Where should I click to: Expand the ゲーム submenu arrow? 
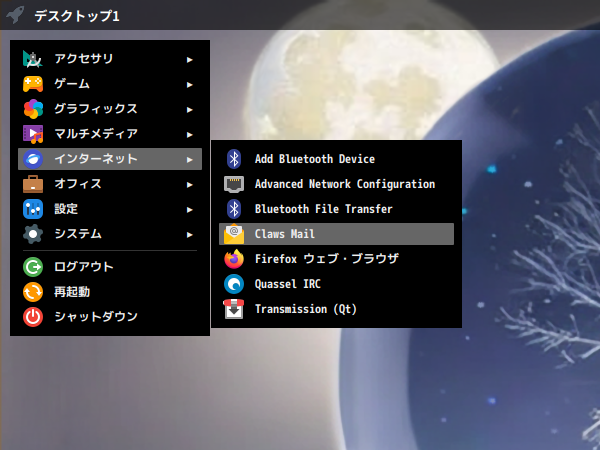click(x=189, y=85)
